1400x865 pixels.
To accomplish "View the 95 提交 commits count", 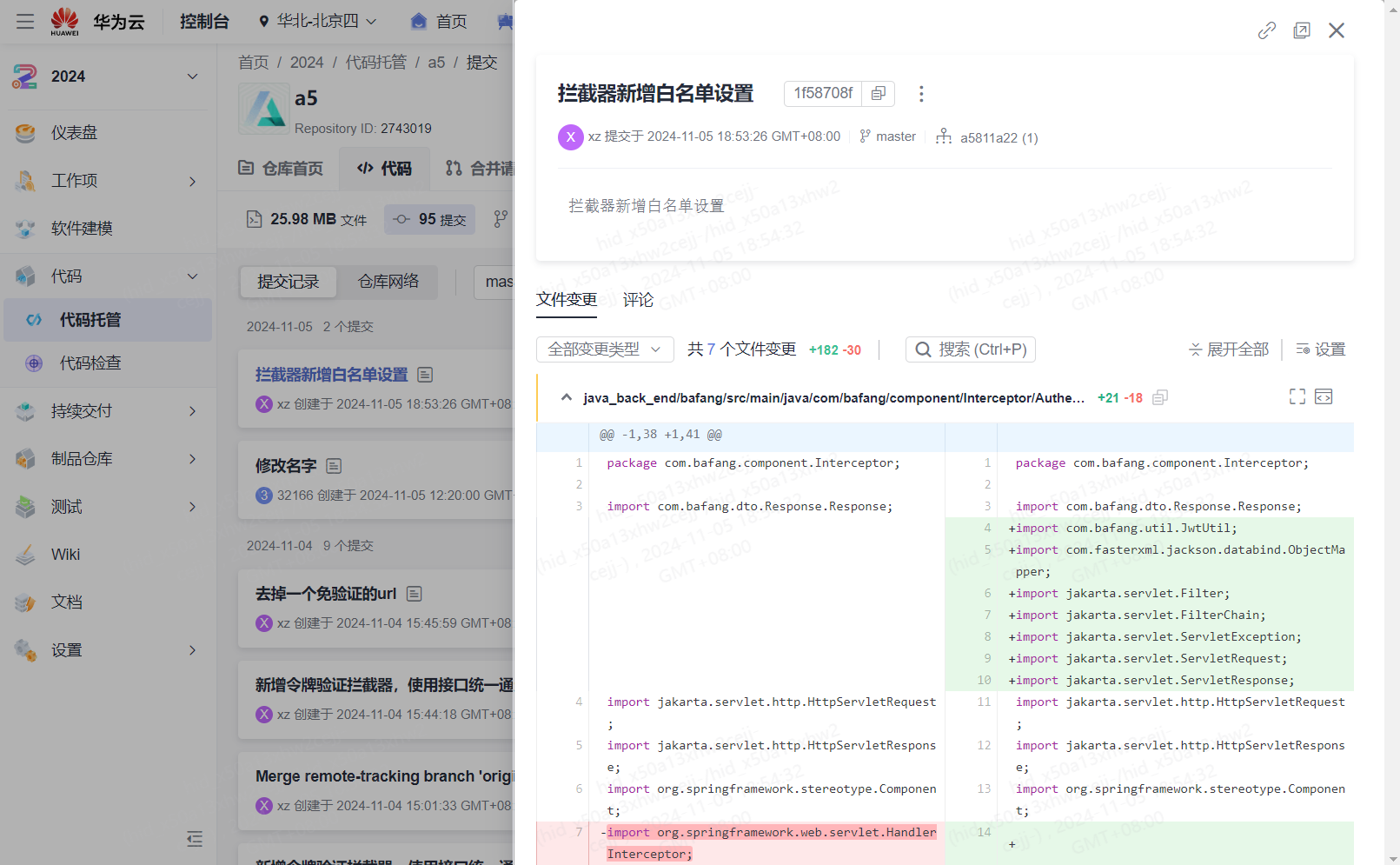I will tap(429, 219).
